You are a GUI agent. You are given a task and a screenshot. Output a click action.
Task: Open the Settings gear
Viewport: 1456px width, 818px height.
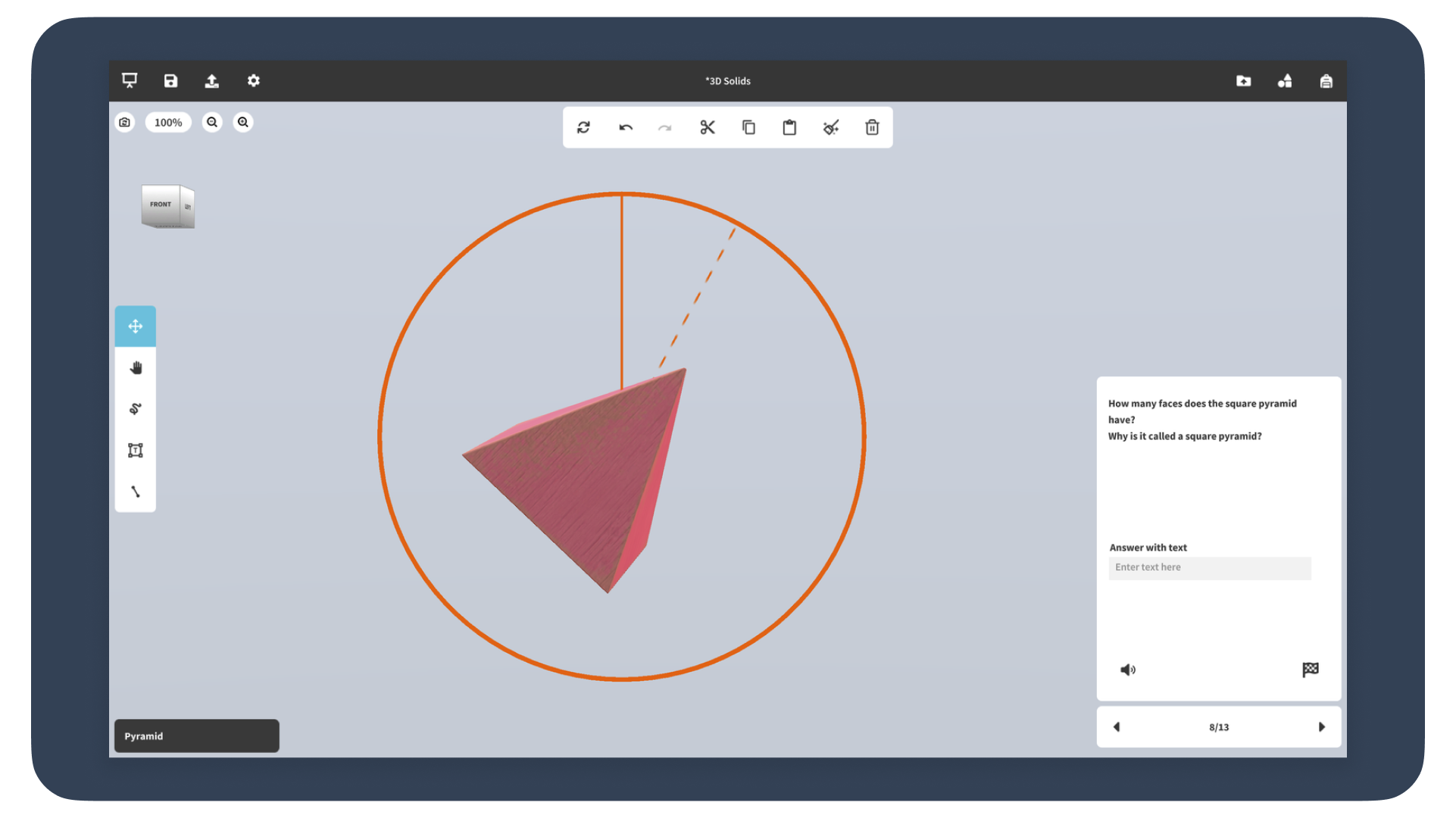(253, 80)
